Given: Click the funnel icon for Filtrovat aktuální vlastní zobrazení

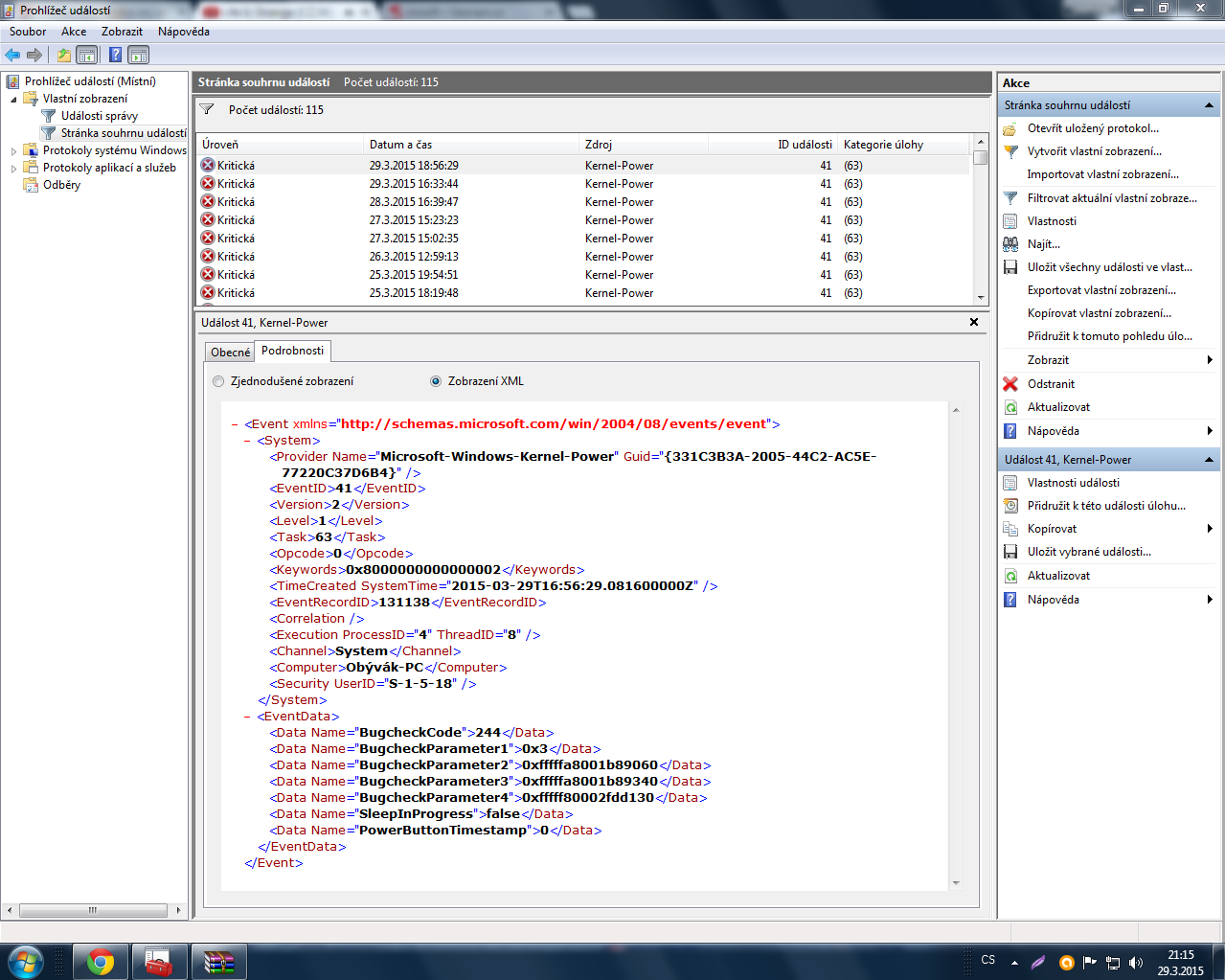Looking at the screenshot, I should coord(1009,198).
